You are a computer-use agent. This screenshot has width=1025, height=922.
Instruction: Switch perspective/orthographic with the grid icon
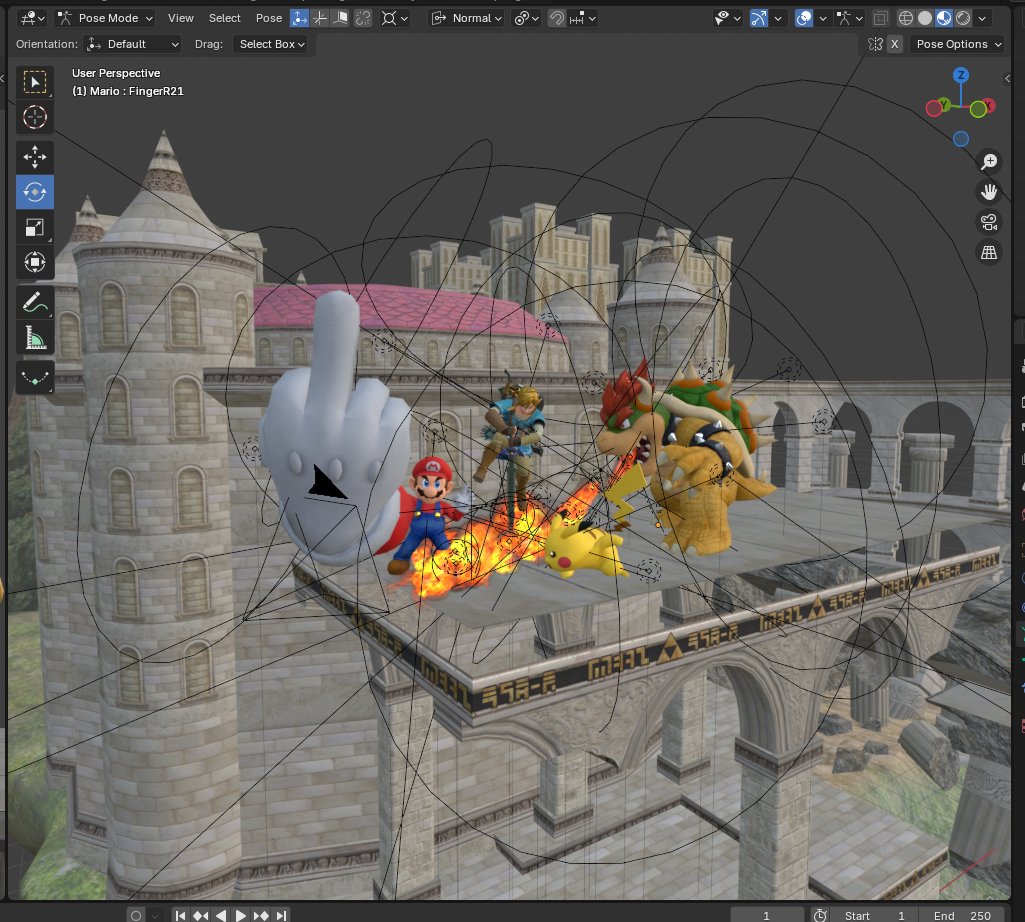[989, 252]
